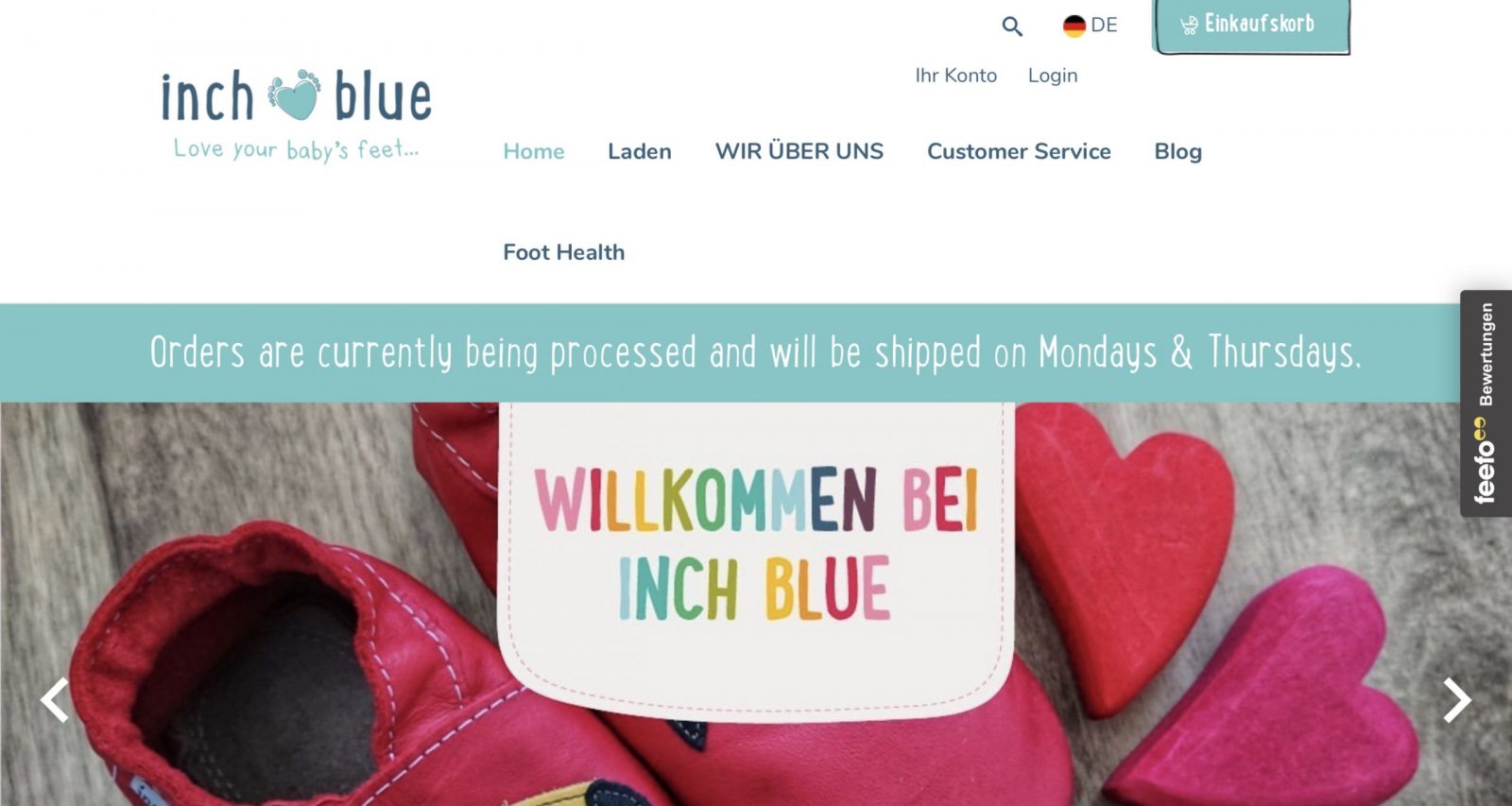Screen dimensions: 1512x806
Task: Open the feefo Bewertungen side tab
Action: coord(1486,403)
